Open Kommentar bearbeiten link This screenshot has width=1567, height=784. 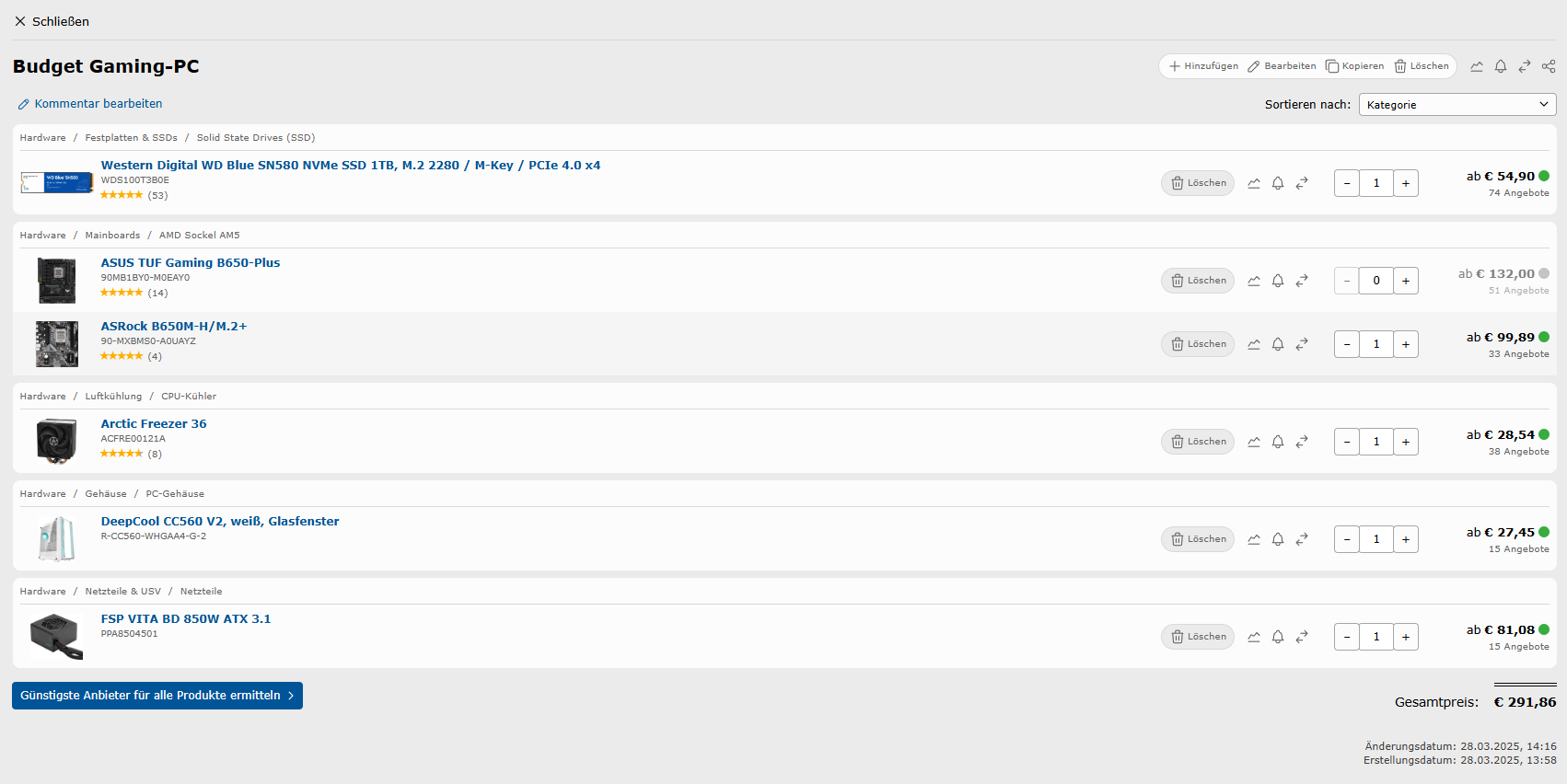90,104
